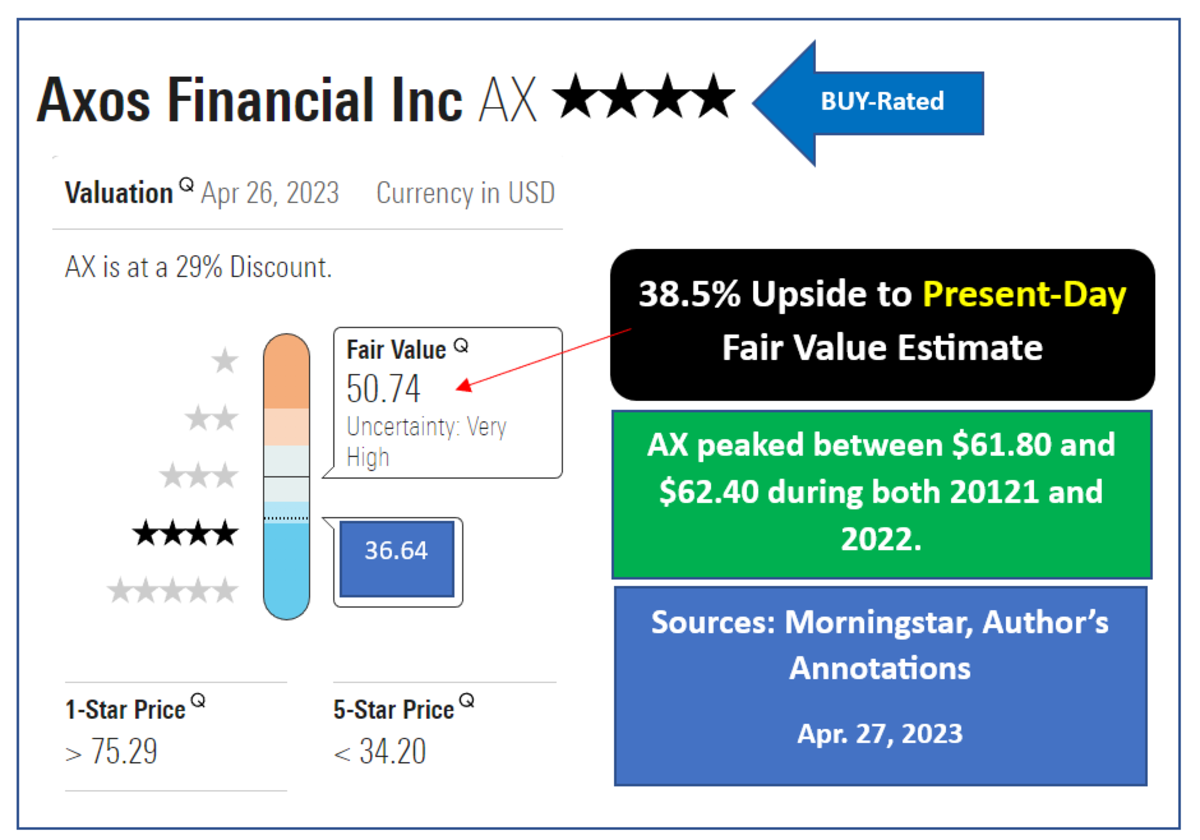Click the light blue bottom of gauge
The width and height of the screenshot is (1200, 840).
pyautogui.click(x=287, y=570)
